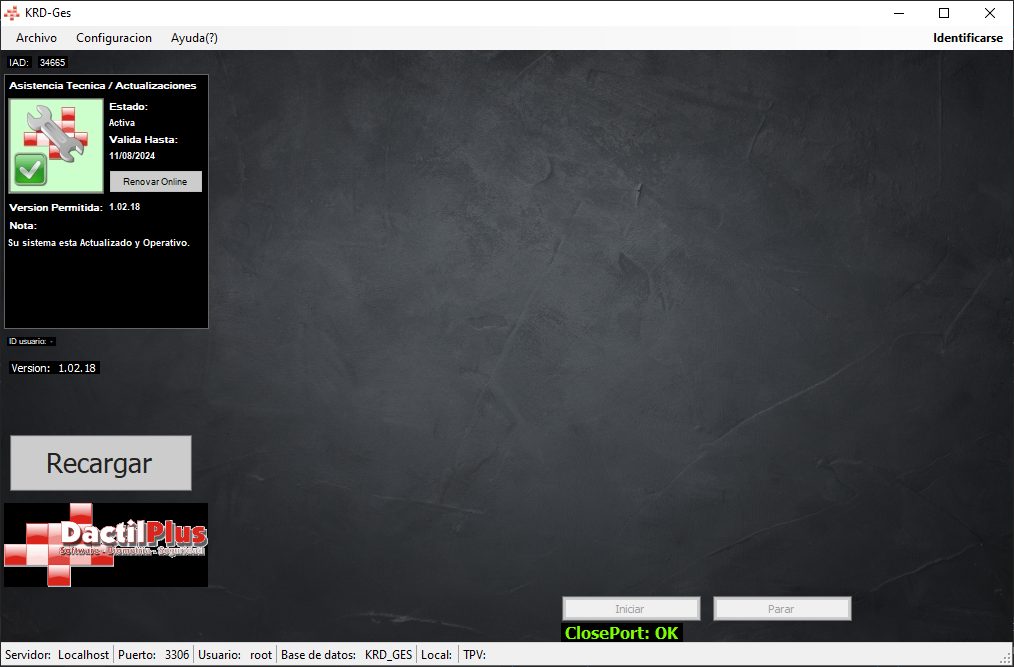Open the Archivo menu

pyautogui.click(x=36, y=38)
